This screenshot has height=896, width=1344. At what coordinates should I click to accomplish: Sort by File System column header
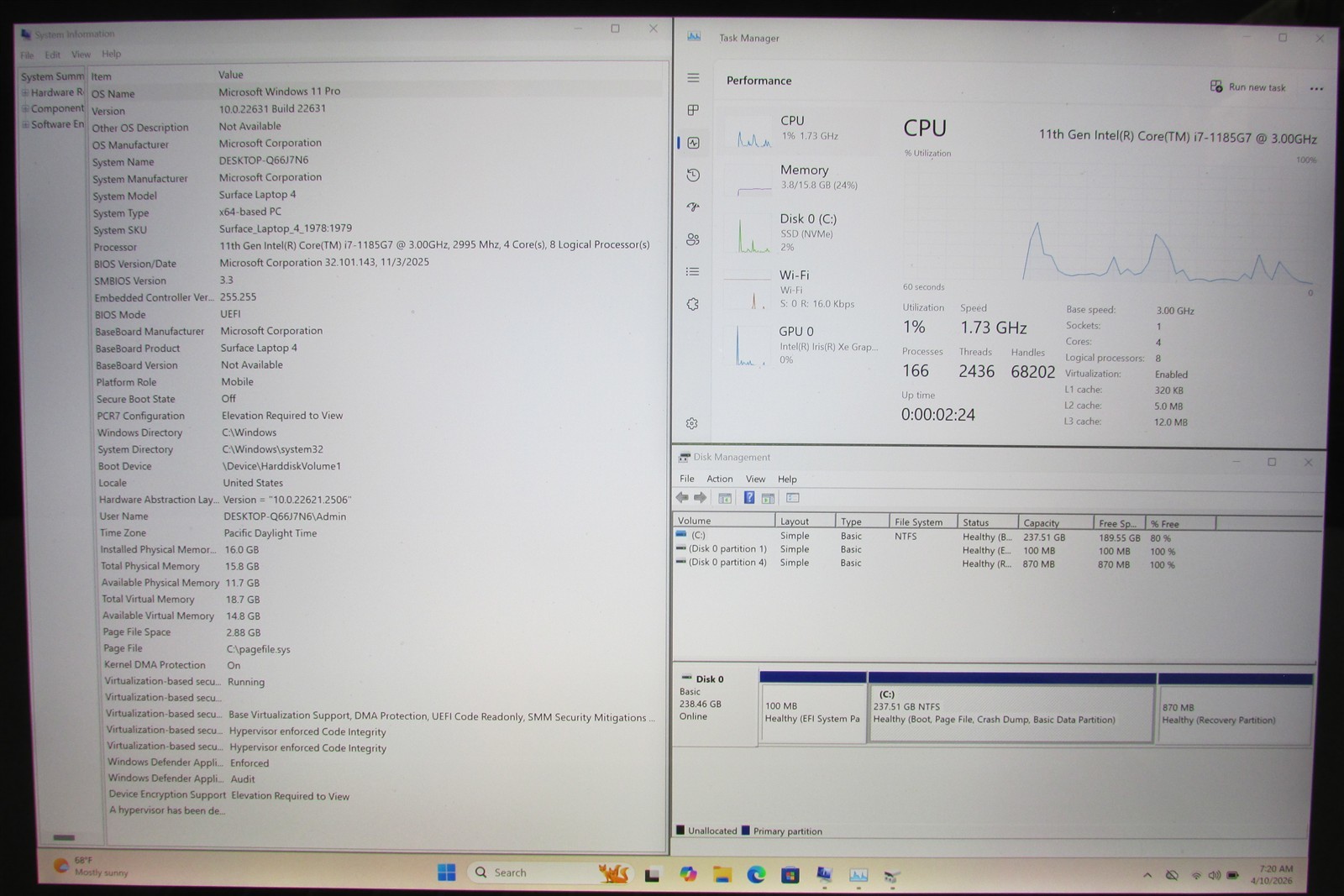pyautogui.click(x=922, y=521)
